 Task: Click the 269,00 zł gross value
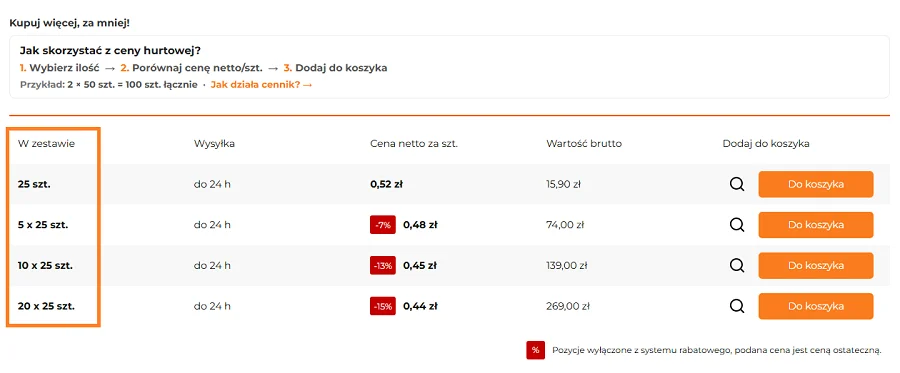pyautogui.click(x=568, y=306)
